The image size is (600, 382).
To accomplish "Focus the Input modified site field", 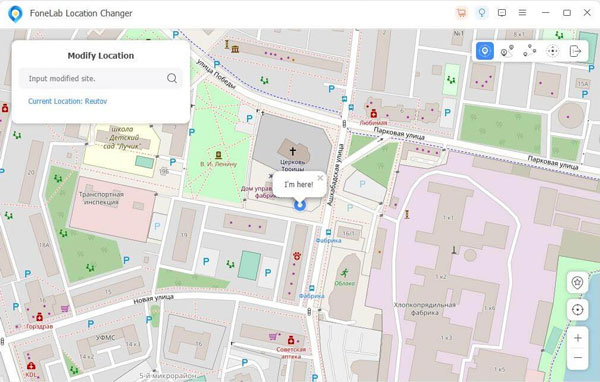I will [x=101, y=78].
